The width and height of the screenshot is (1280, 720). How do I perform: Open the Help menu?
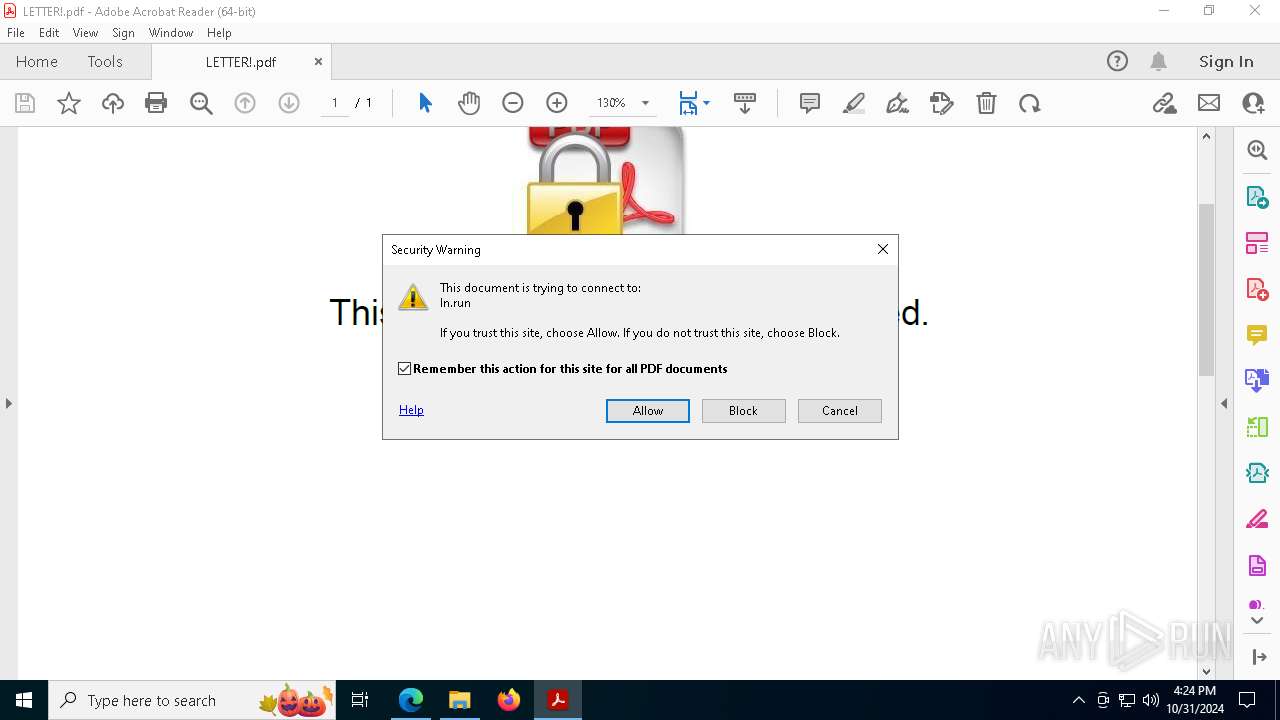point(219,33)
